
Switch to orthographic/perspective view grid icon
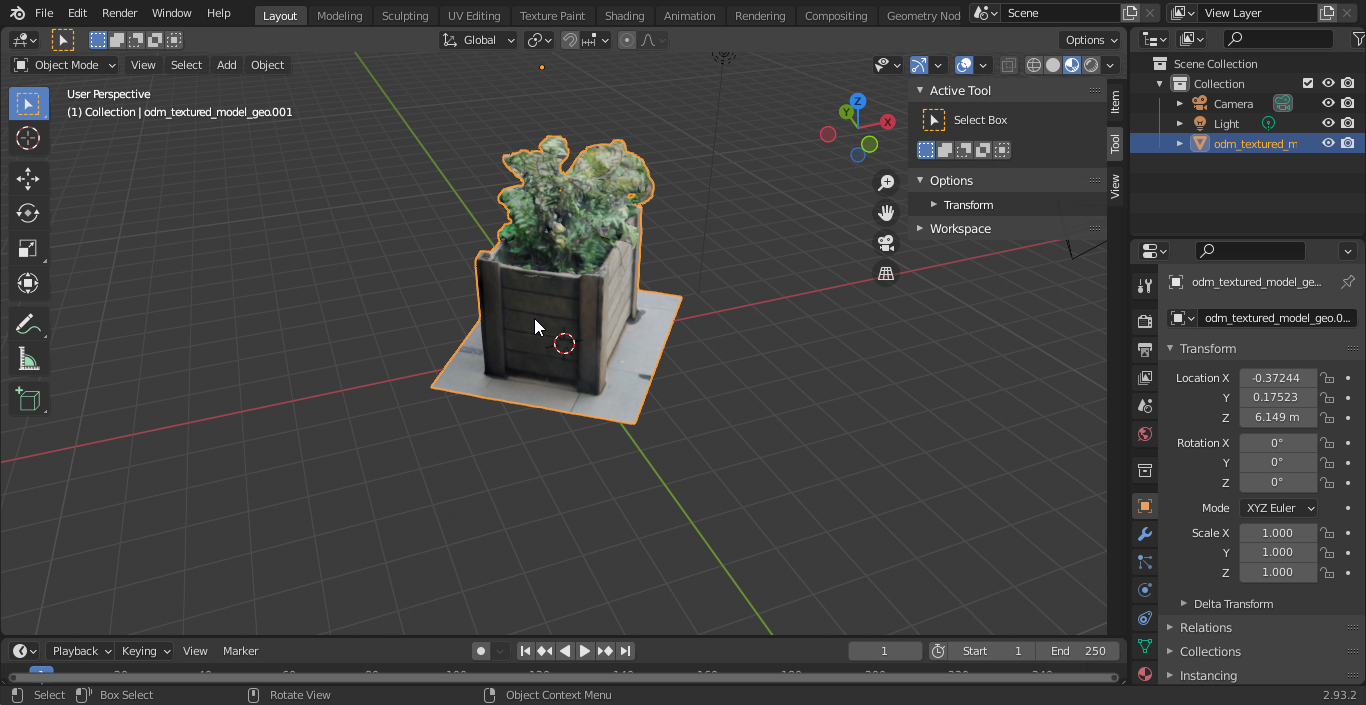pyautogui.click(x=885, y=273)
